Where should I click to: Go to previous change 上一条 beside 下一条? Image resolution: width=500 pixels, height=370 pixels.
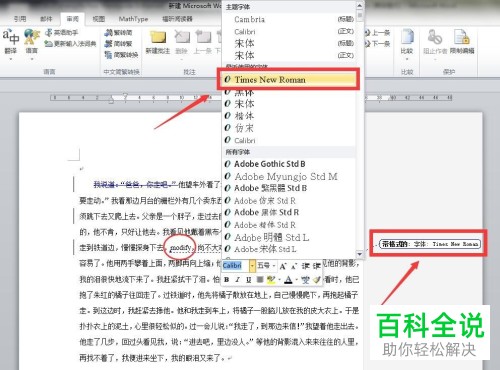[377, 33]
